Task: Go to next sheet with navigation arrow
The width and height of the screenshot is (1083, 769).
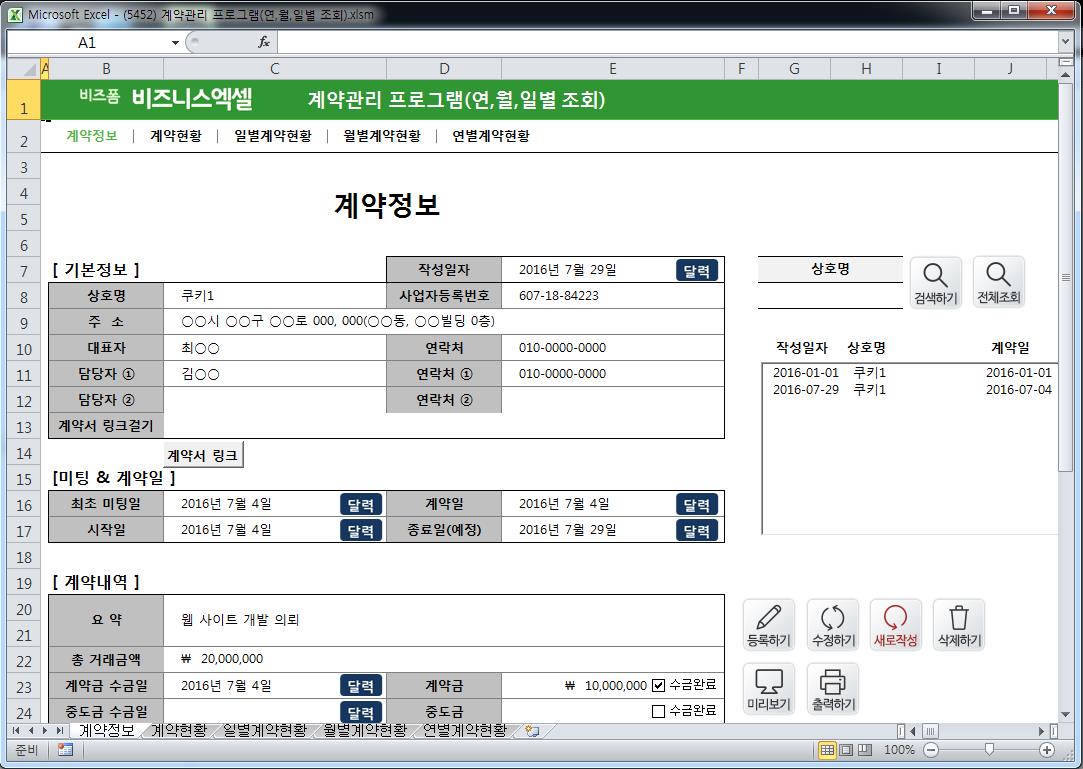Action: click(45, 730)
